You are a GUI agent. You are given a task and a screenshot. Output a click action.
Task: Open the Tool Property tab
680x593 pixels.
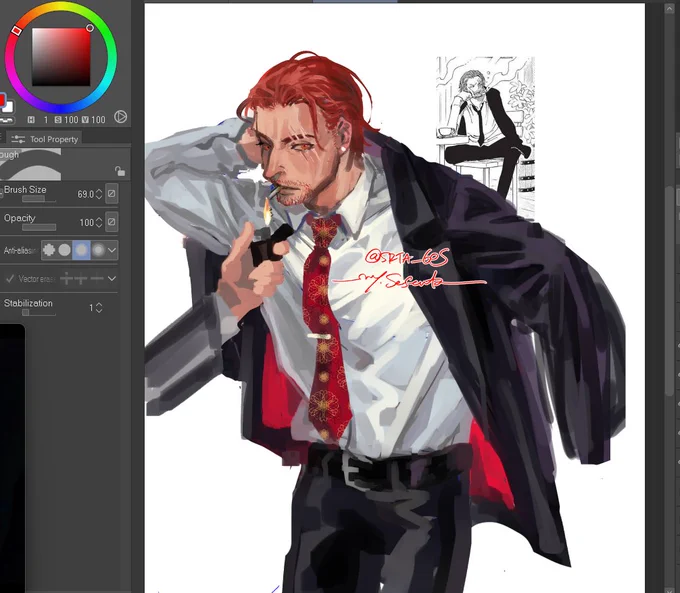click(x=45, y=139)
